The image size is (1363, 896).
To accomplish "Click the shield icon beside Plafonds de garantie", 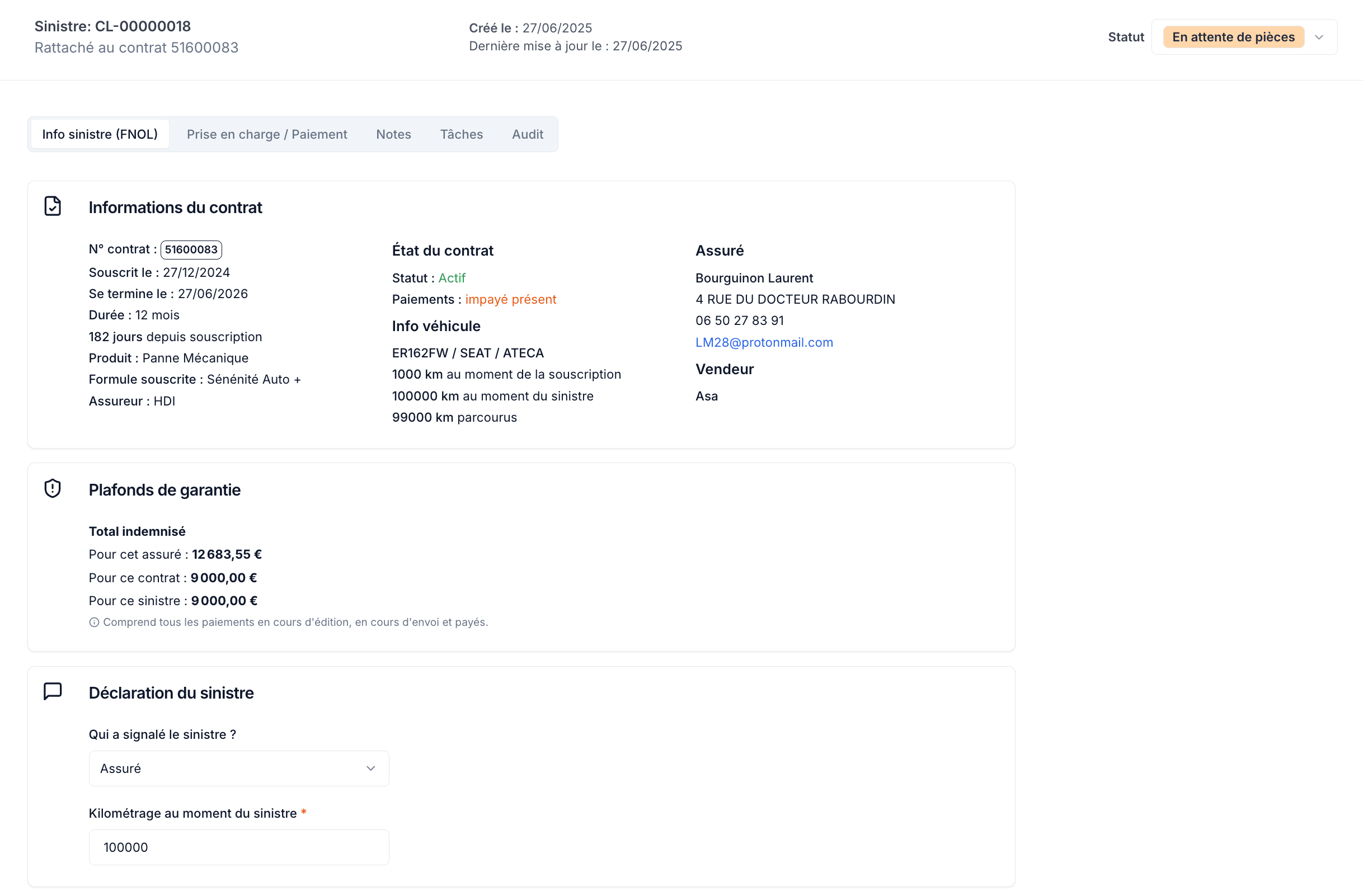I will coord(53,488).
